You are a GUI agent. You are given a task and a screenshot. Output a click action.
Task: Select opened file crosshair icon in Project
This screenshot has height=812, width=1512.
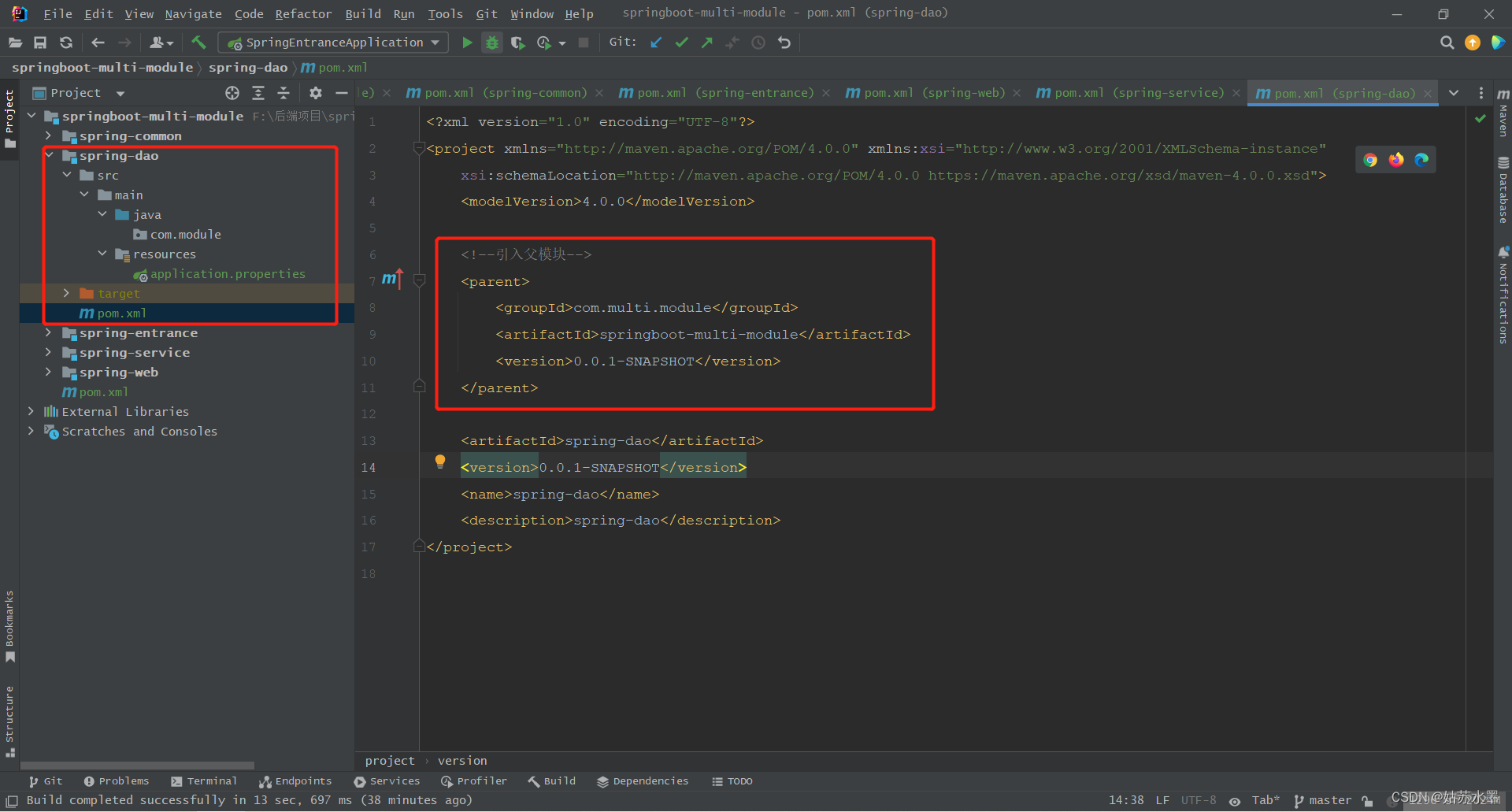point(232,93)
